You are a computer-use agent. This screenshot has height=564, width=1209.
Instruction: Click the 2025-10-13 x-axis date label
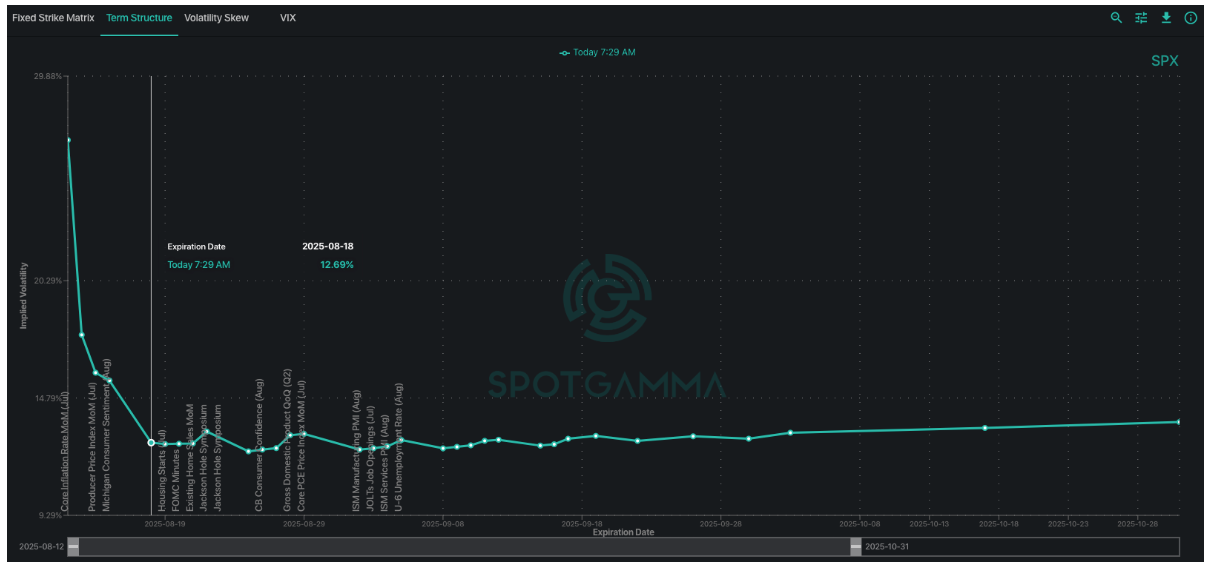pyautogui.click(x=928, y=523)
